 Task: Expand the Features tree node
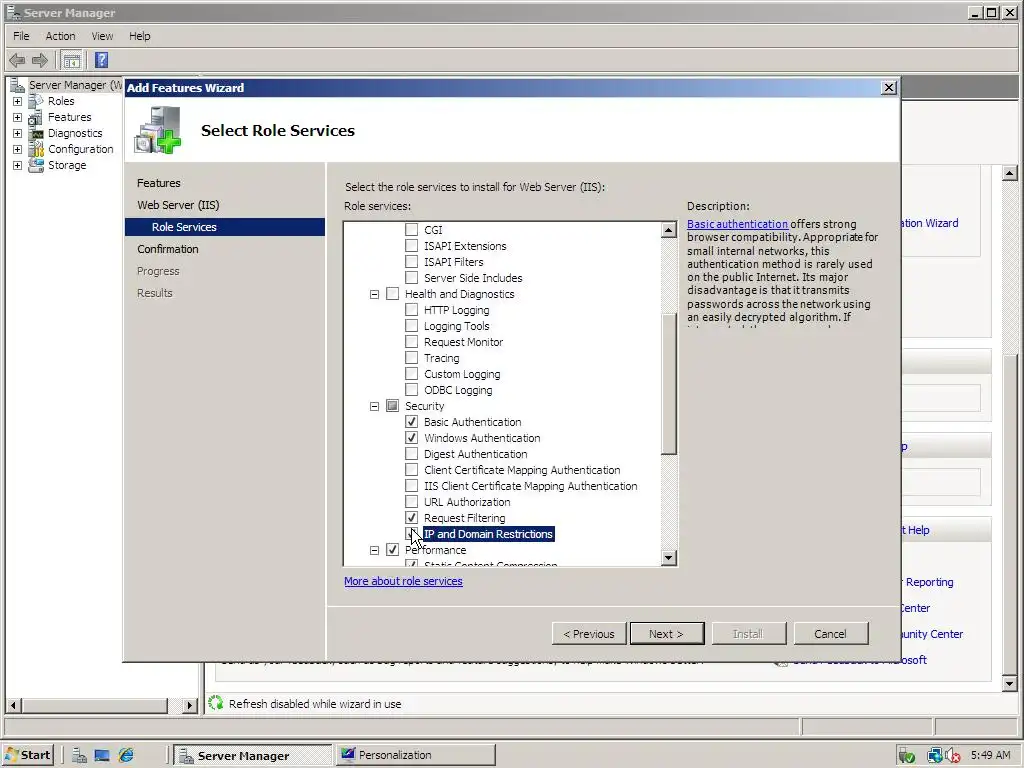(x=18, y=118)
